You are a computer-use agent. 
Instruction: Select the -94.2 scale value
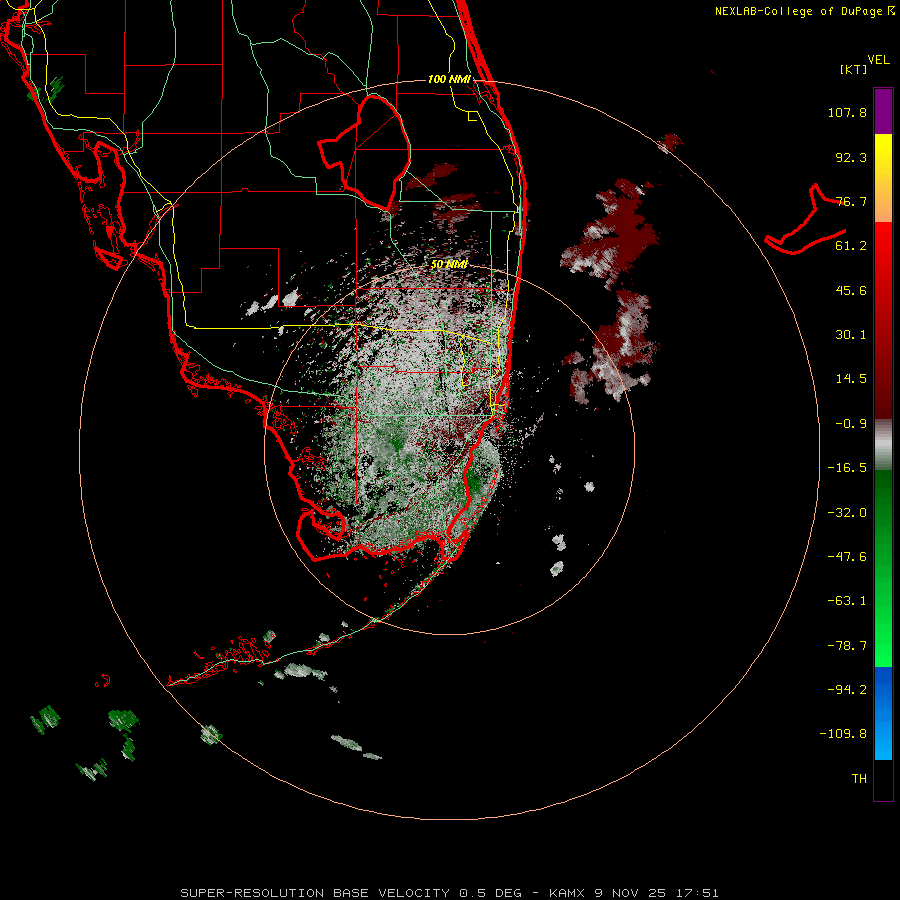[x=847, y=689]
